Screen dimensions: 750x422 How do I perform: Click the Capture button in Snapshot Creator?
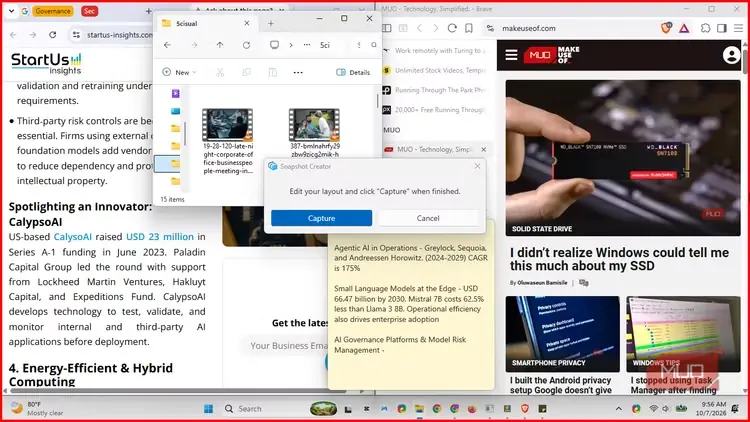tap(321, 218)
